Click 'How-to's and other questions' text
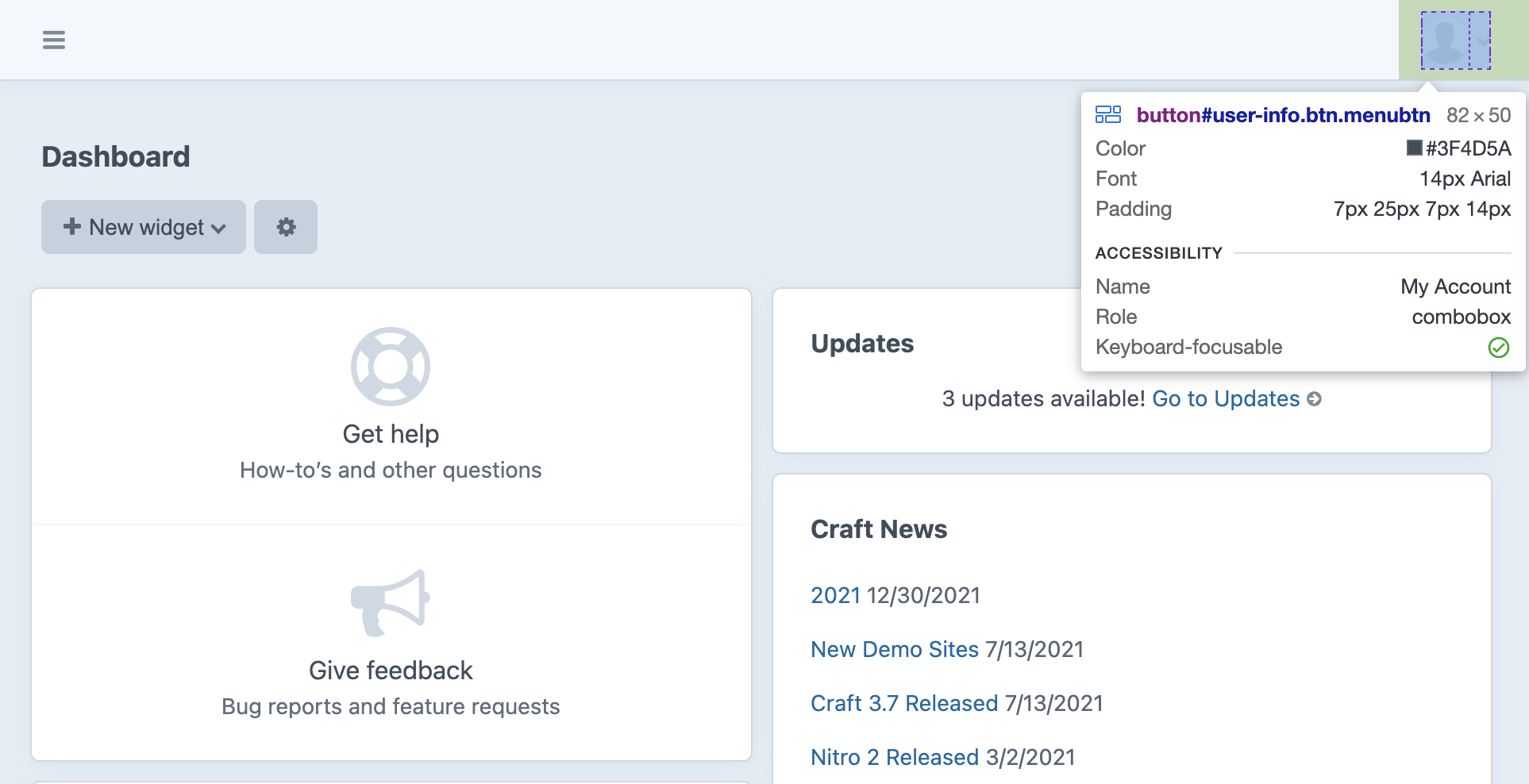The image size is (1529, 784). pyautogui.click(x=391, y=470)
